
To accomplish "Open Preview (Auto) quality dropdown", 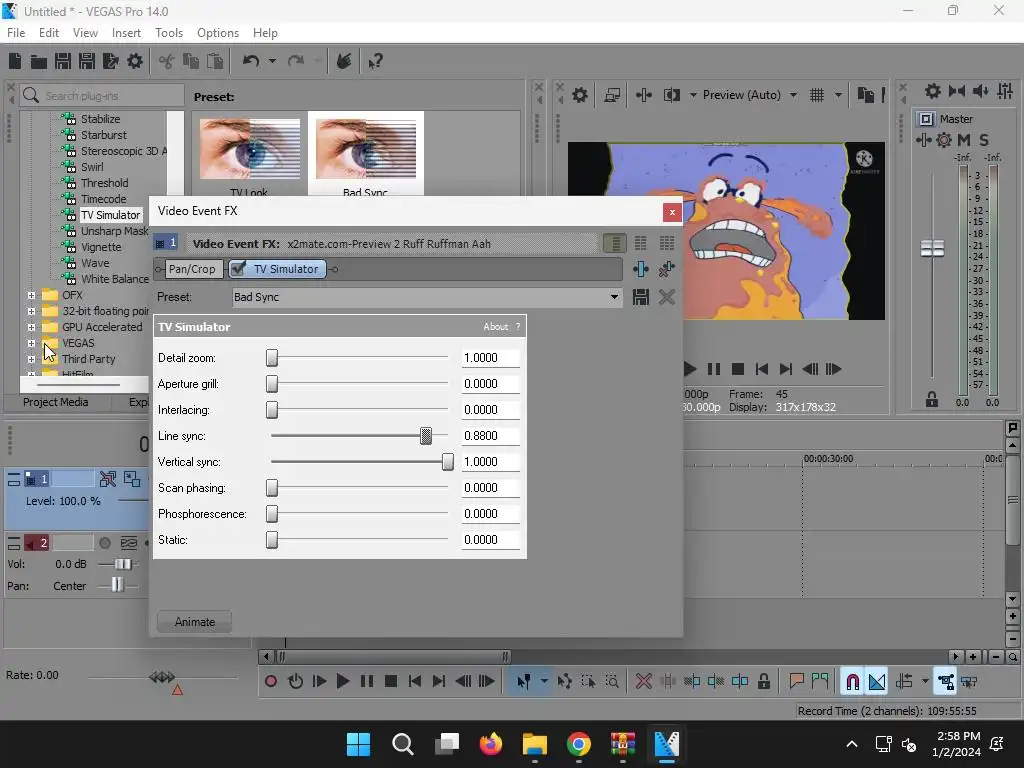I will click(x=793, y=95).
